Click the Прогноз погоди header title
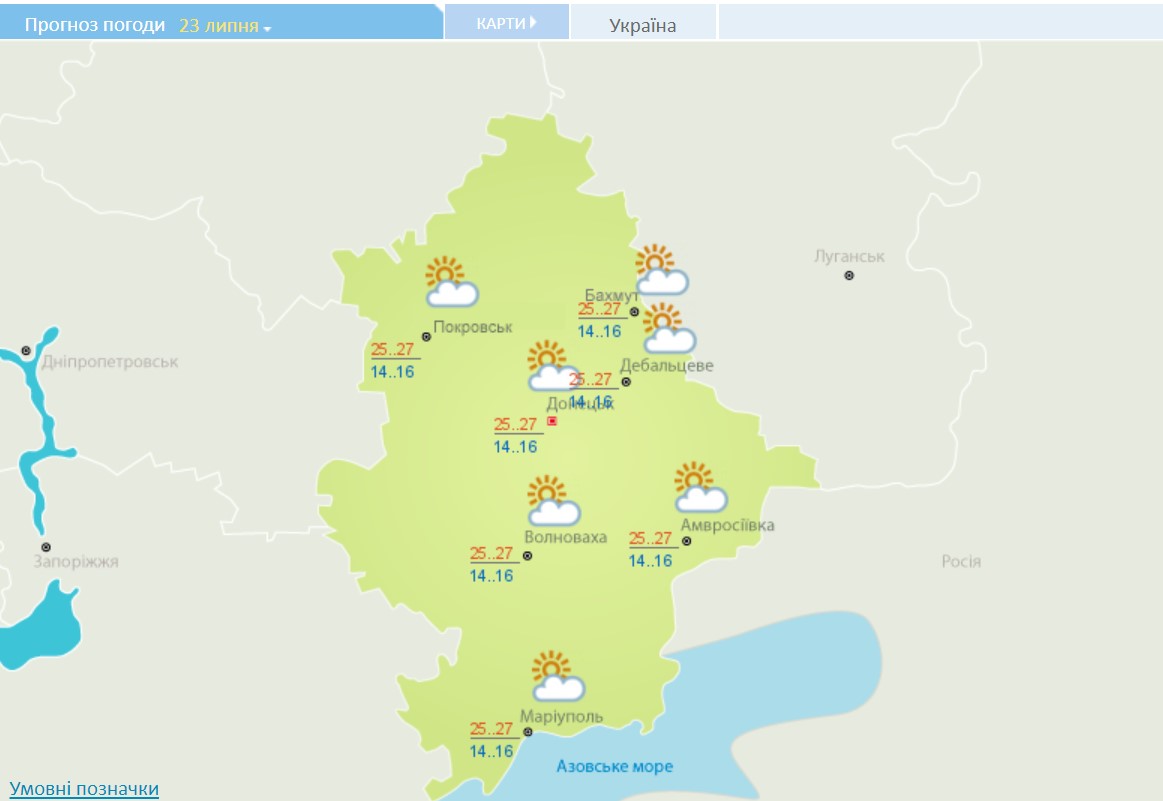The width and height of the screenshot is (1163, 801). (94, 25)
